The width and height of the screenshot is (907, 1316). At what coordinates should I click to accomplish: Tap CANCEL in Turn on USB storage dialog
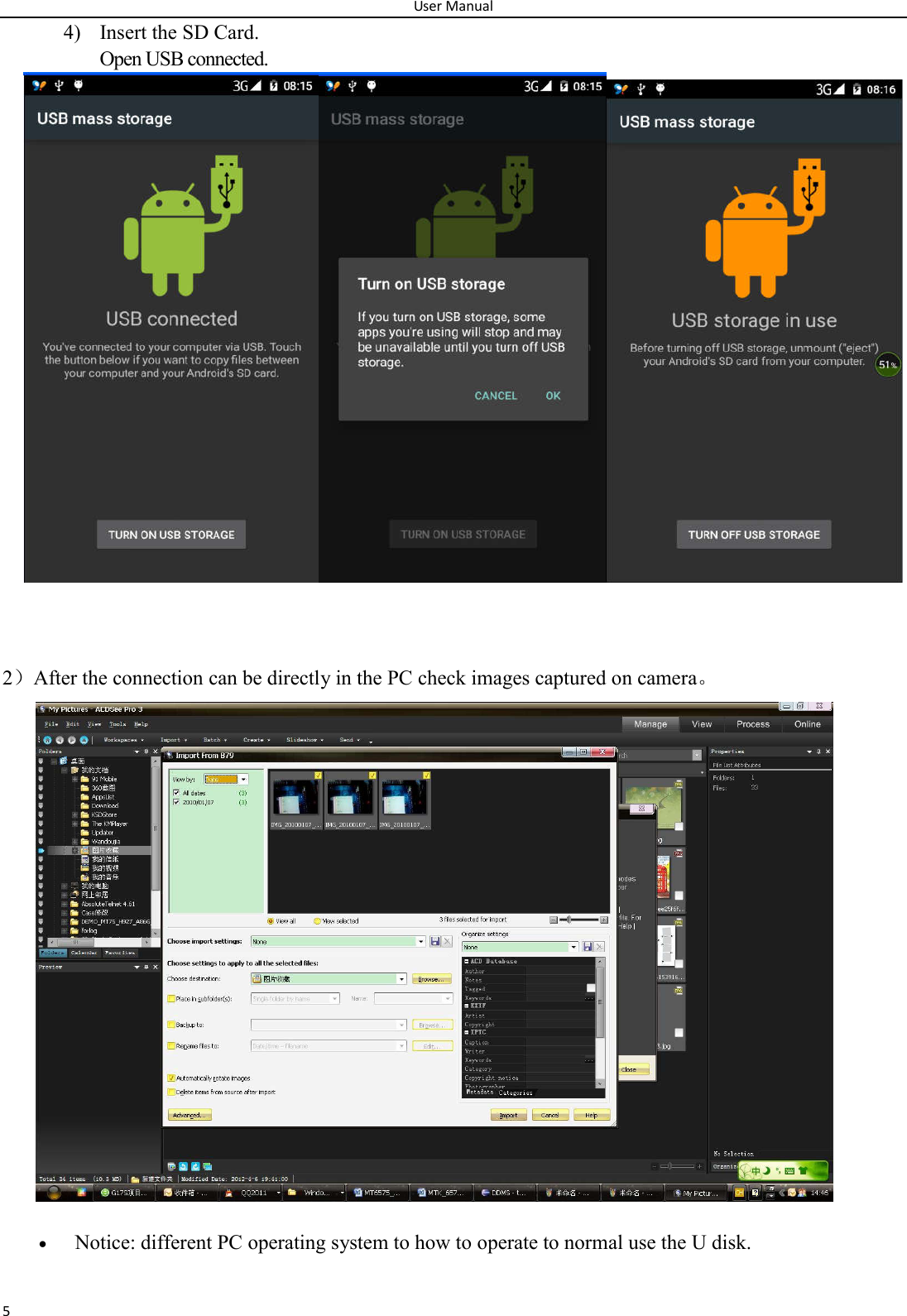pos(496,396)
